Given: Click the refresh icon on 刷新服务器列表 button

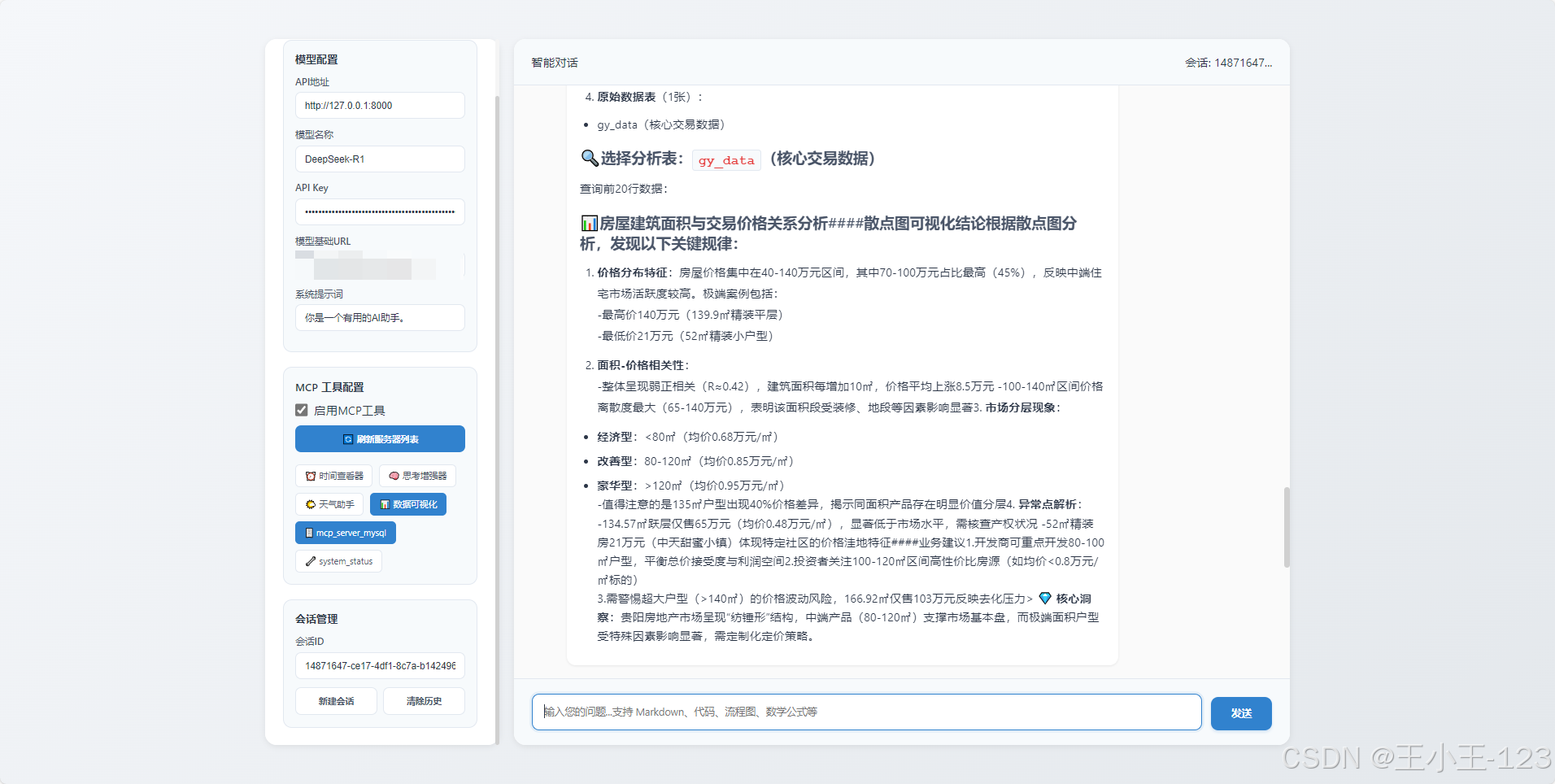Looking at the screenshot, I should coord(347,438).
